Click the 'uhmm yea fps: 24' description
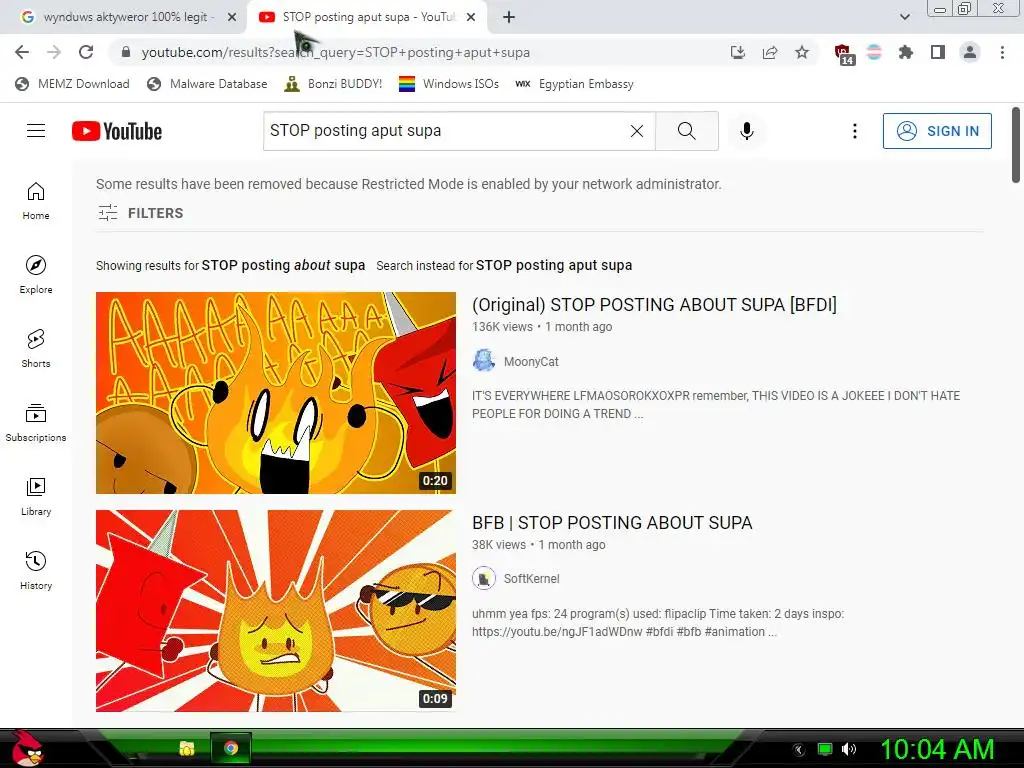 [658, 622]
